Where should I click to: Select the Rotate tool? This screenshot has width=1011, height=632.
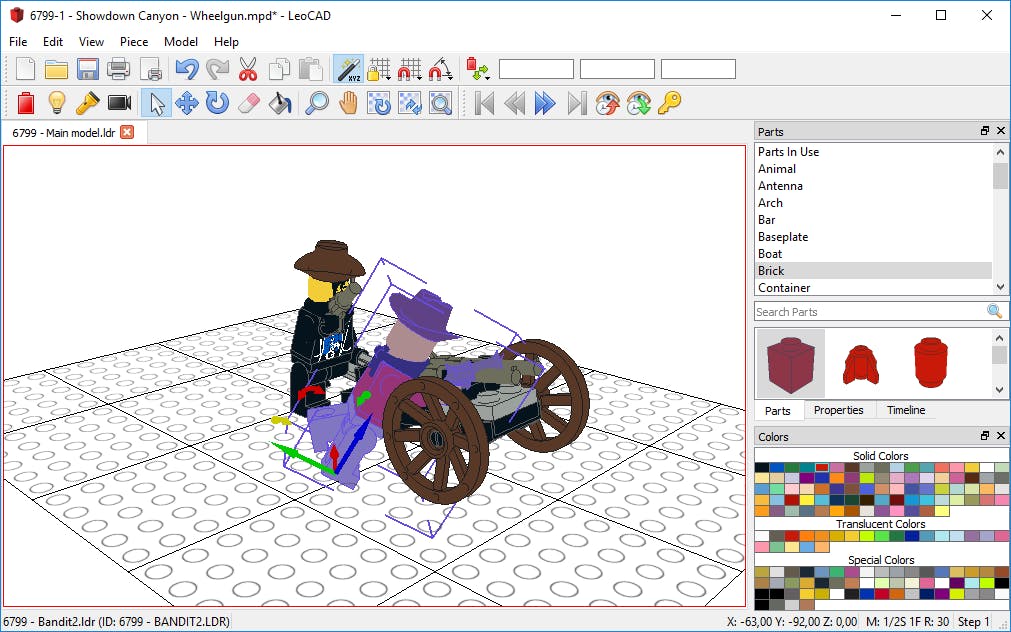coord(217,103)
